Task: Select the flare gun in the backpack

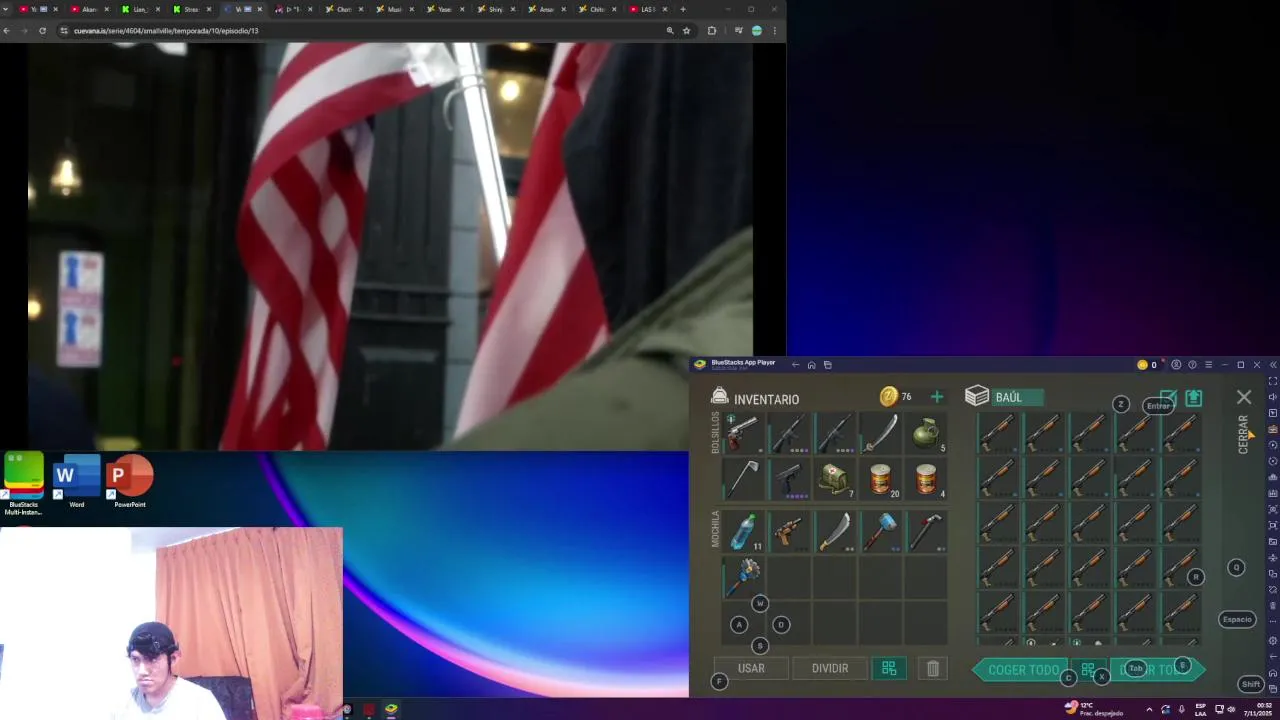Action: click(x=789, y=531)
